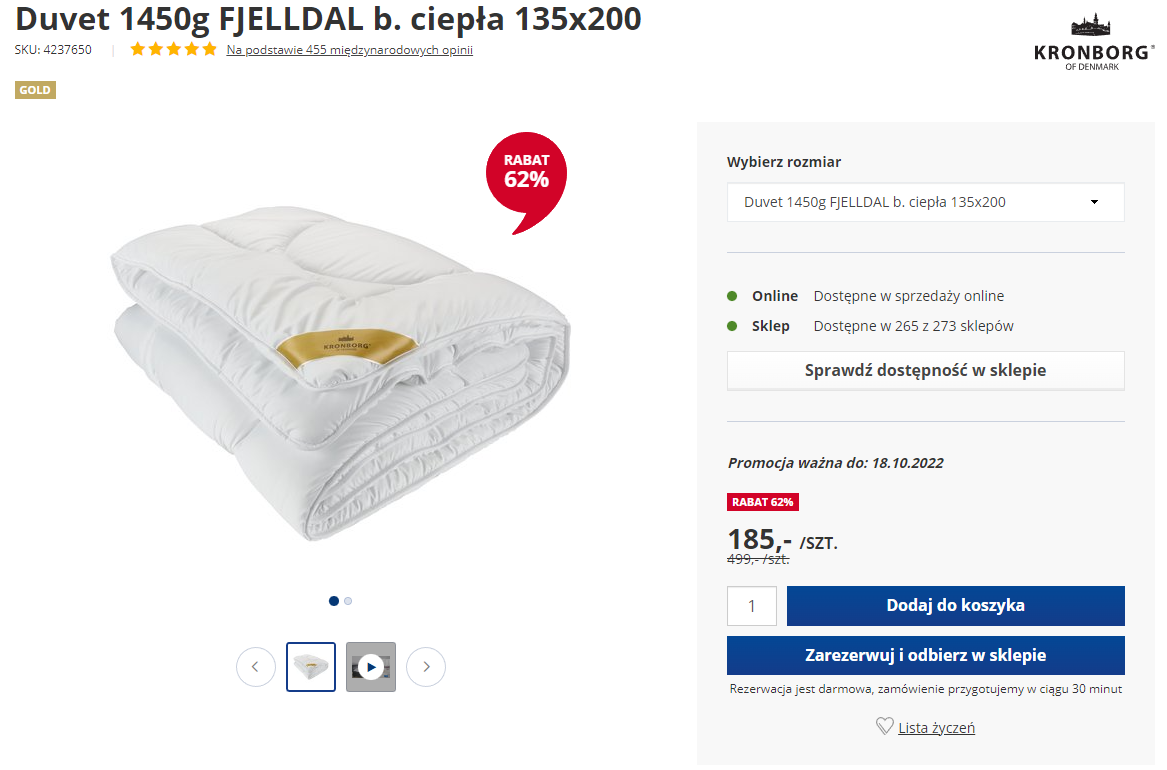Select second image carousel dot

[348, 601]
